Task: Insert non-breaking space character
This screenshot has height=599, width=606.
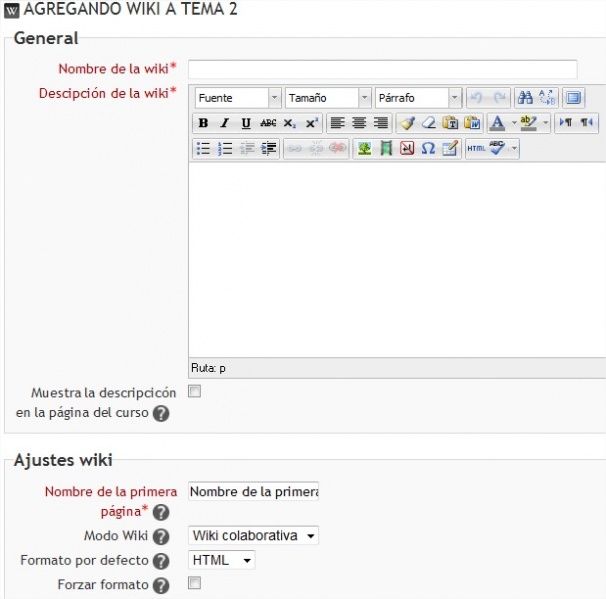Action: tap(407, 148)
